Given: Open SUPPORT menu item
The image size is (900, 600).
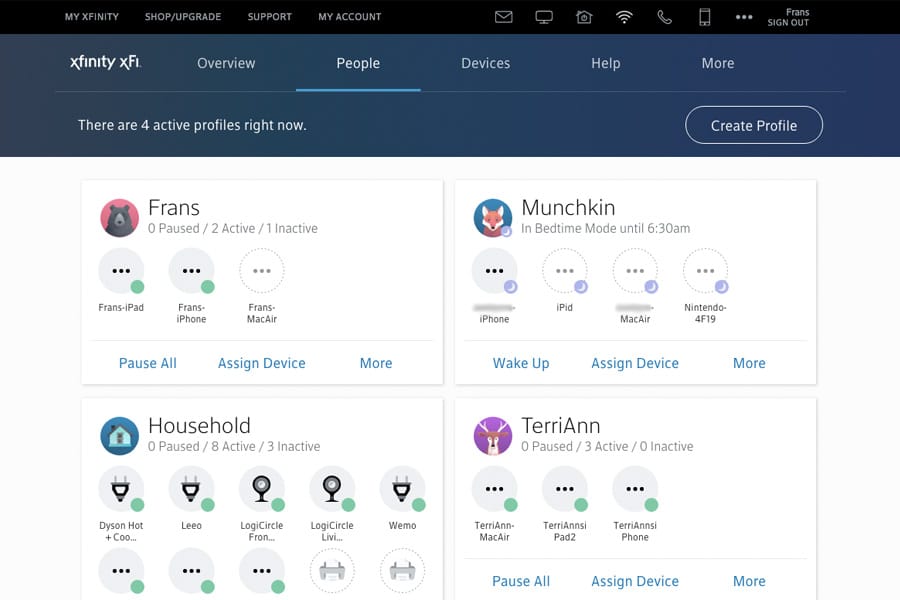Looking at the screenshot, I should [270, 17].
